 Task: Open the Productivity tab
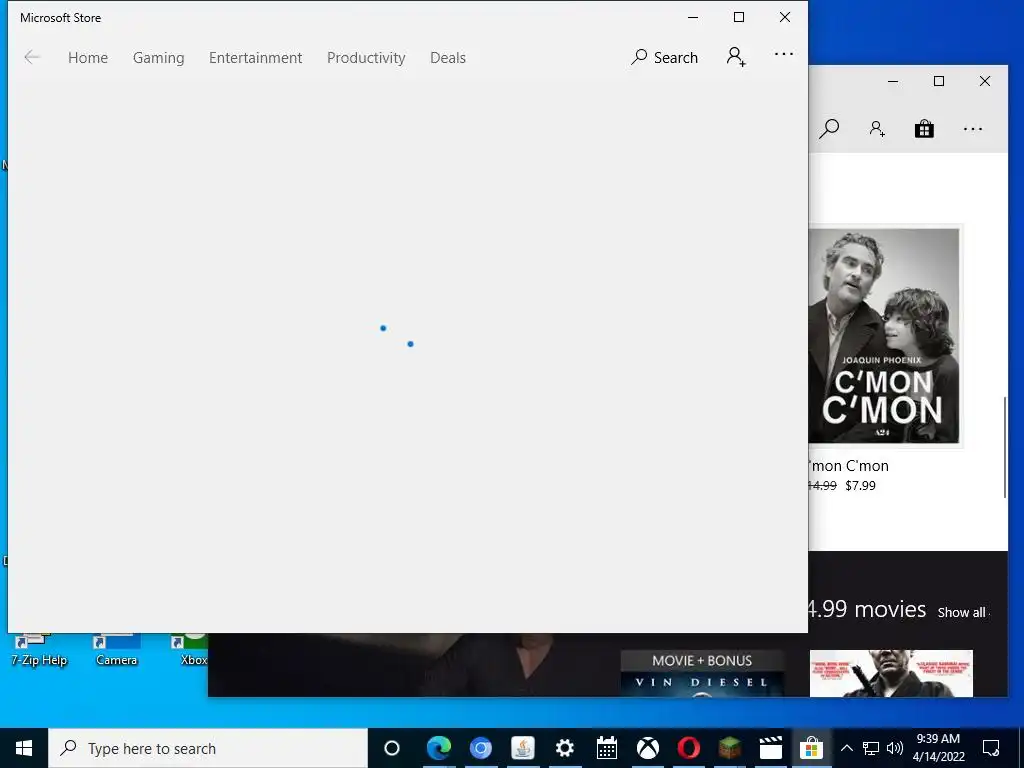[366, 57]
